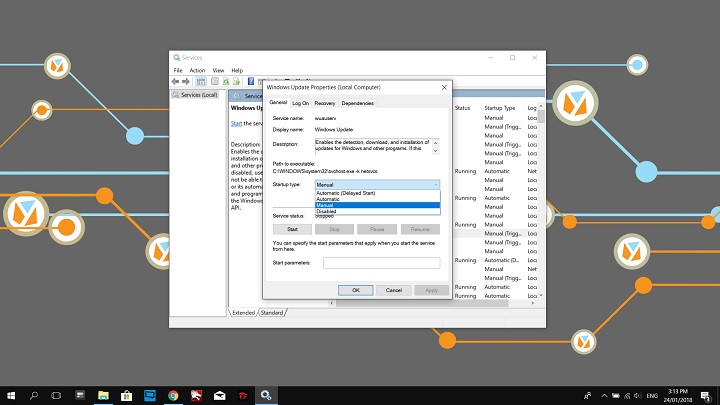Open the Dependencies tab
This screenshot has width=720, height=405.
point(357,103)
